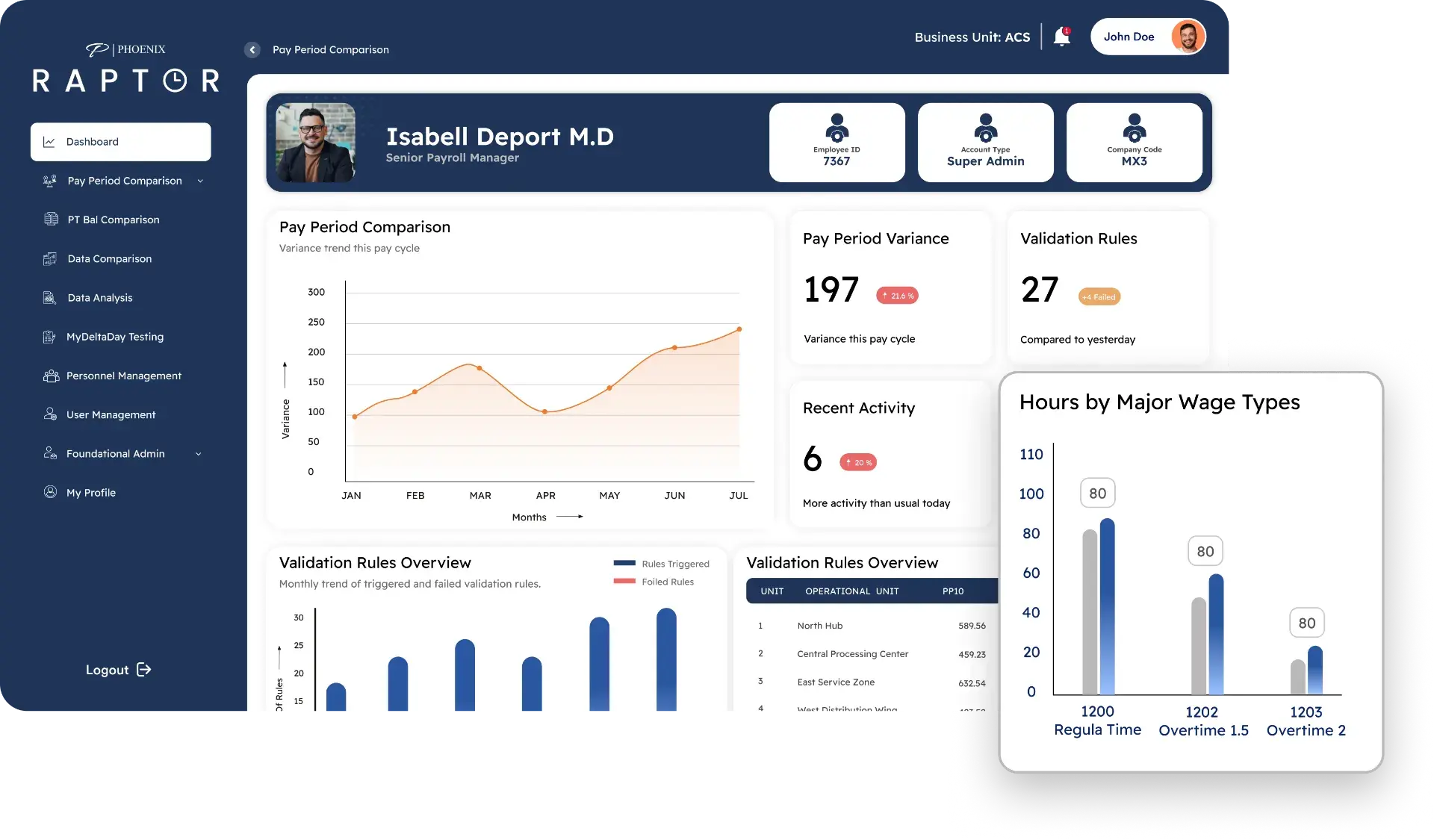Open the Business Unit ACS selector
The width and height of the screenshot is (1434, 840).
click(972, 37)
